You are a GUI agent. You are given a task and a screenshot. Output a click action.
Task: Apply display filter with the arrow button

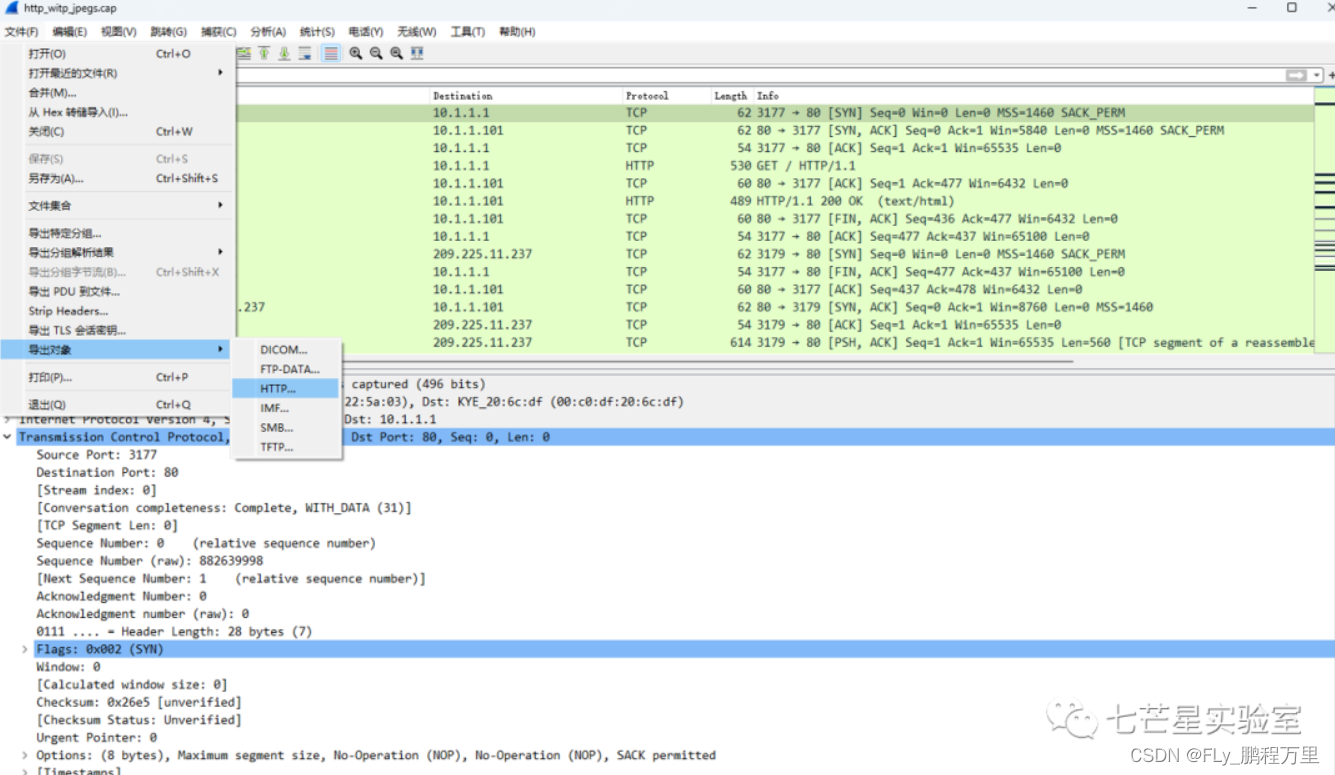click(x=1296, y=75)
